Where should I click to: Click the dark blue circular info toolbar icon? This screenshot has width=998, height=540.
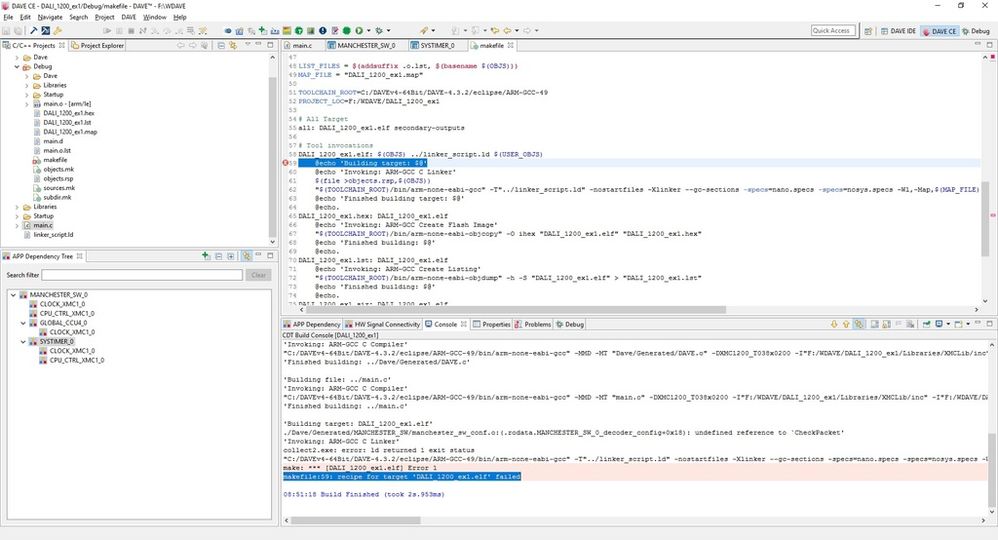click(323, 31)
